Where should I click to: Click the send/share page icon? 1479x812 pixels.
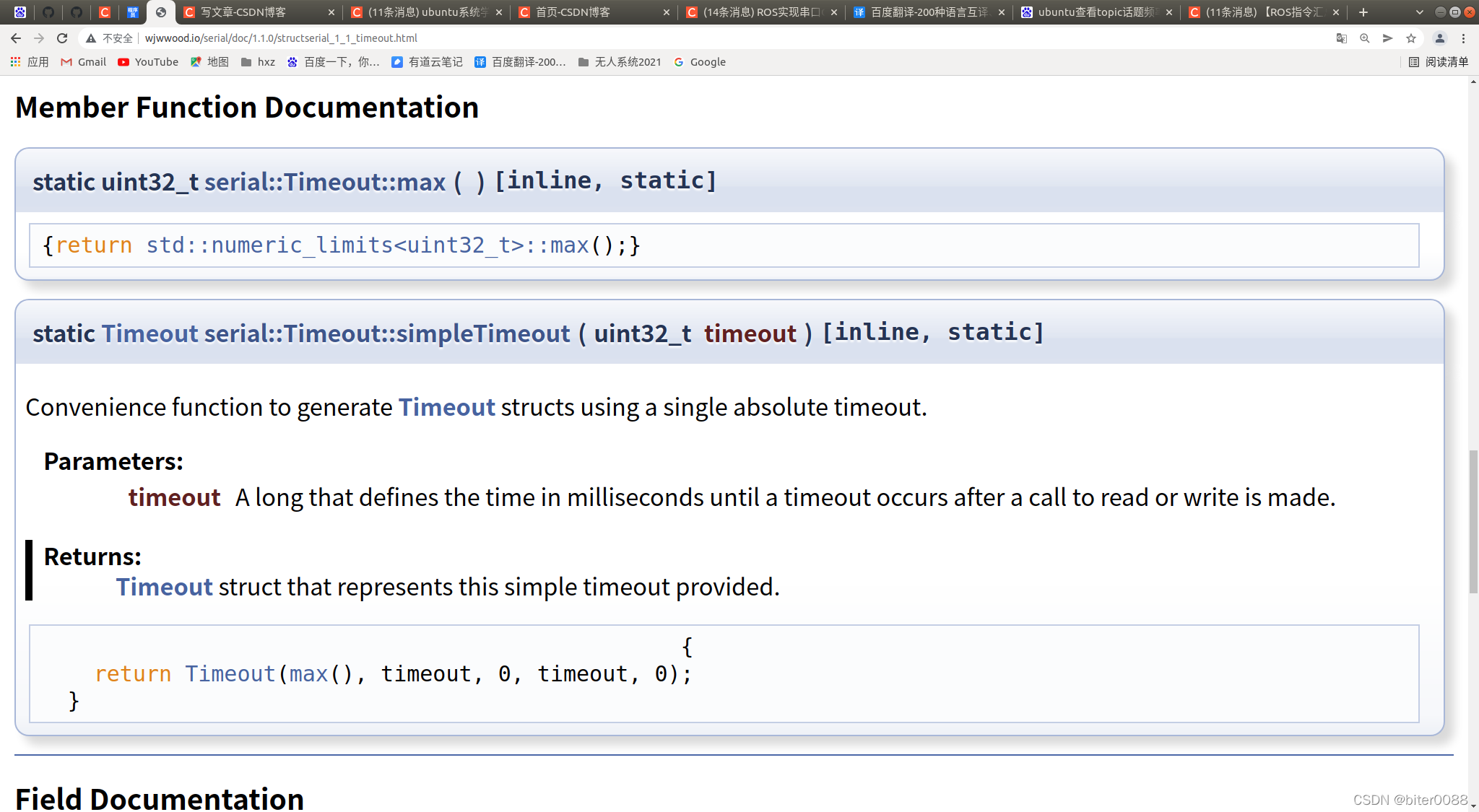[x=1387, y=38]
